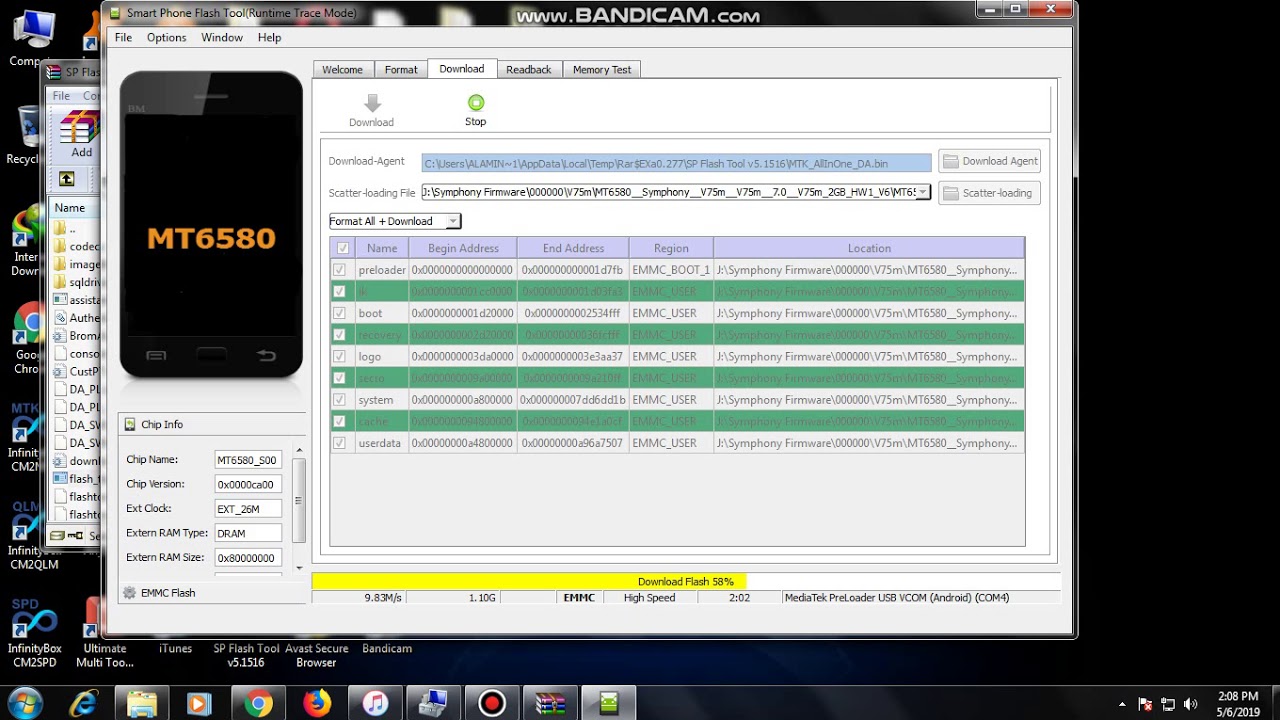Image resolution: width=1280 pixels, height=720 pixels.
Task: Switch to the Memory Test tab
Action: point(602,70)
